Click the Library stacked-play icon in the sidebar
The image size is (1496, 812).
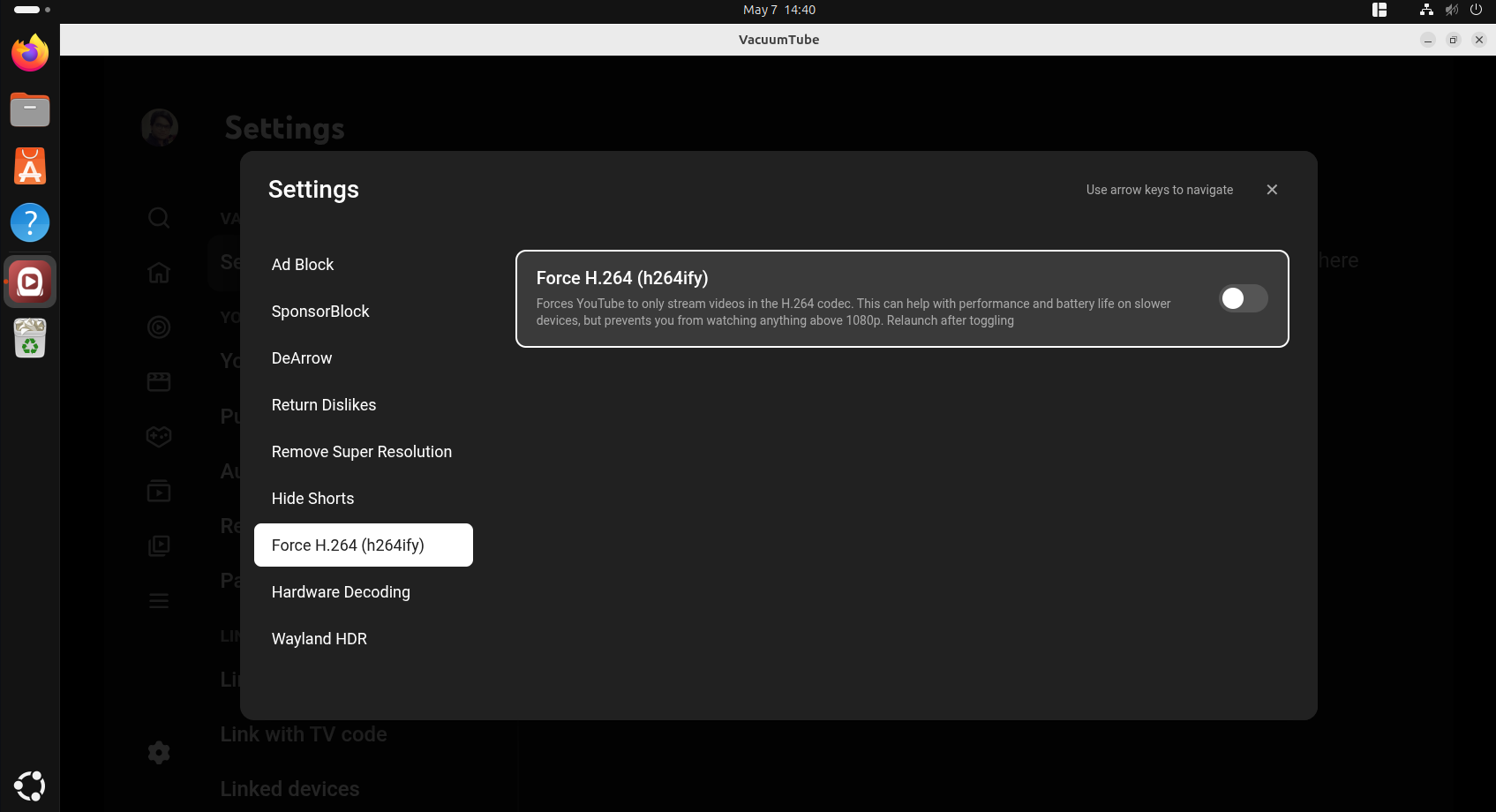[159, 546]
